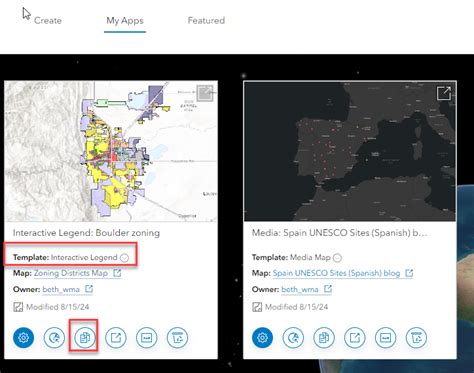
Task: Click the external-link icon beside Spain UNESCO blog map
Action: pyautogui.click(x=409, y=273)
